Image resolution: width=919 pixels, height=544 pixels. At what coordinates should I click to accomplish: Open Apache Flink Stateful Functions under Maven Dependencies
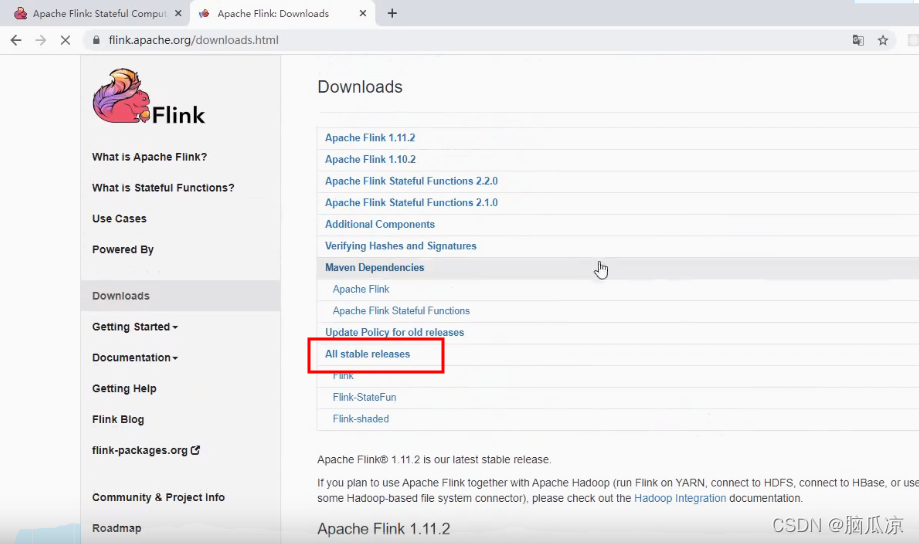[401, 311]
